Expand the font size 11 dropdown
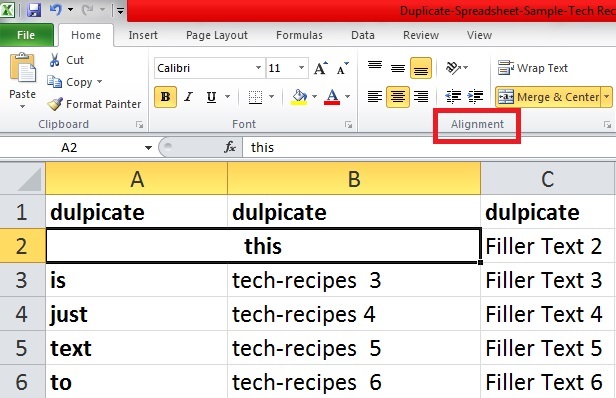The height and width of the screenshot is (398, 616). click(x=301, y=68)
